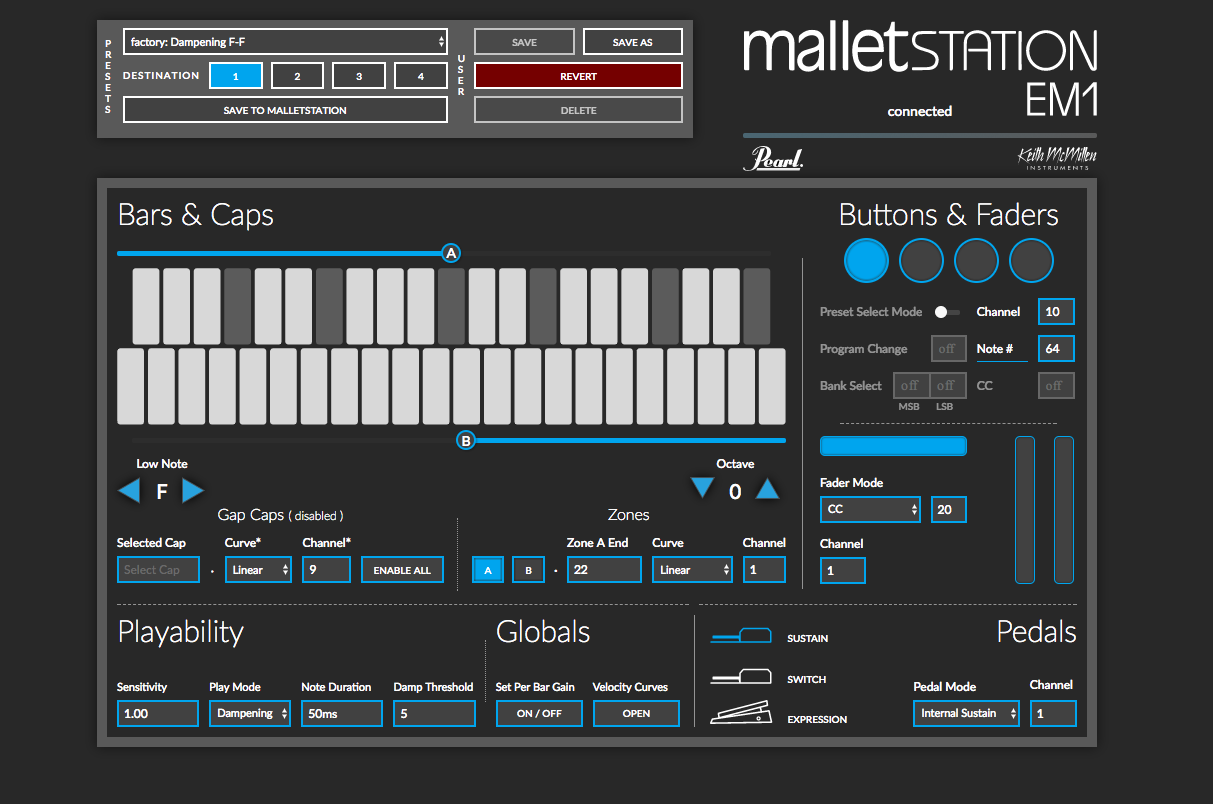The width and height of the screenshot is (1213, 804).
Task: Click the Fader Channel field
Action: point(843,570)
